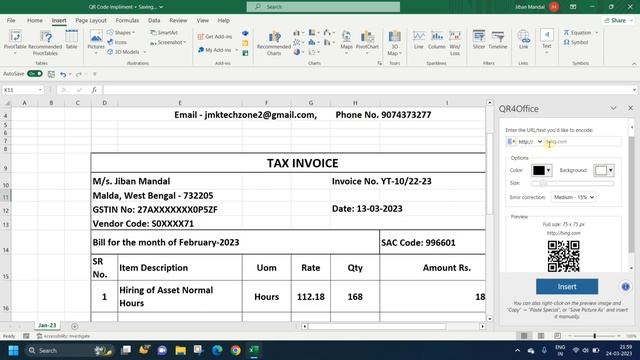Open Error correction Medium 15% dropdown

(x=573, y=197)
